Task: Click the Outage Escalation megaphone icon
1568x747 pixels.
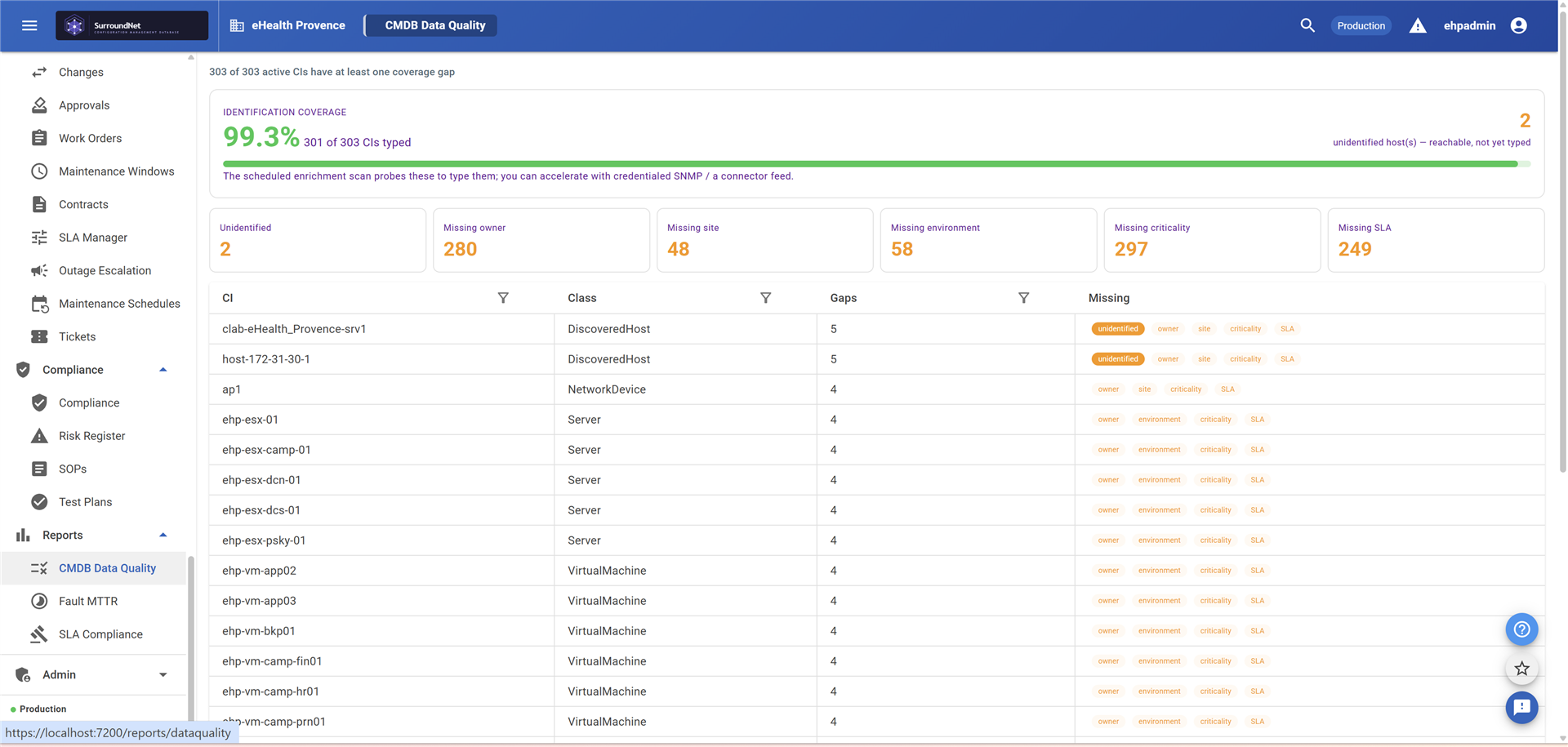Action: [x=39, y=270]
